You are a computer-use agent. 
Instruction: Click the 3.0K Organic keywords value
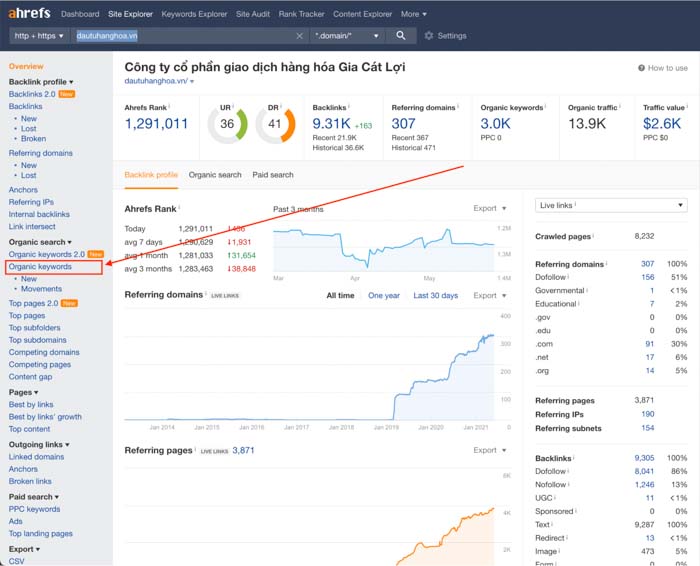(495, 123)
